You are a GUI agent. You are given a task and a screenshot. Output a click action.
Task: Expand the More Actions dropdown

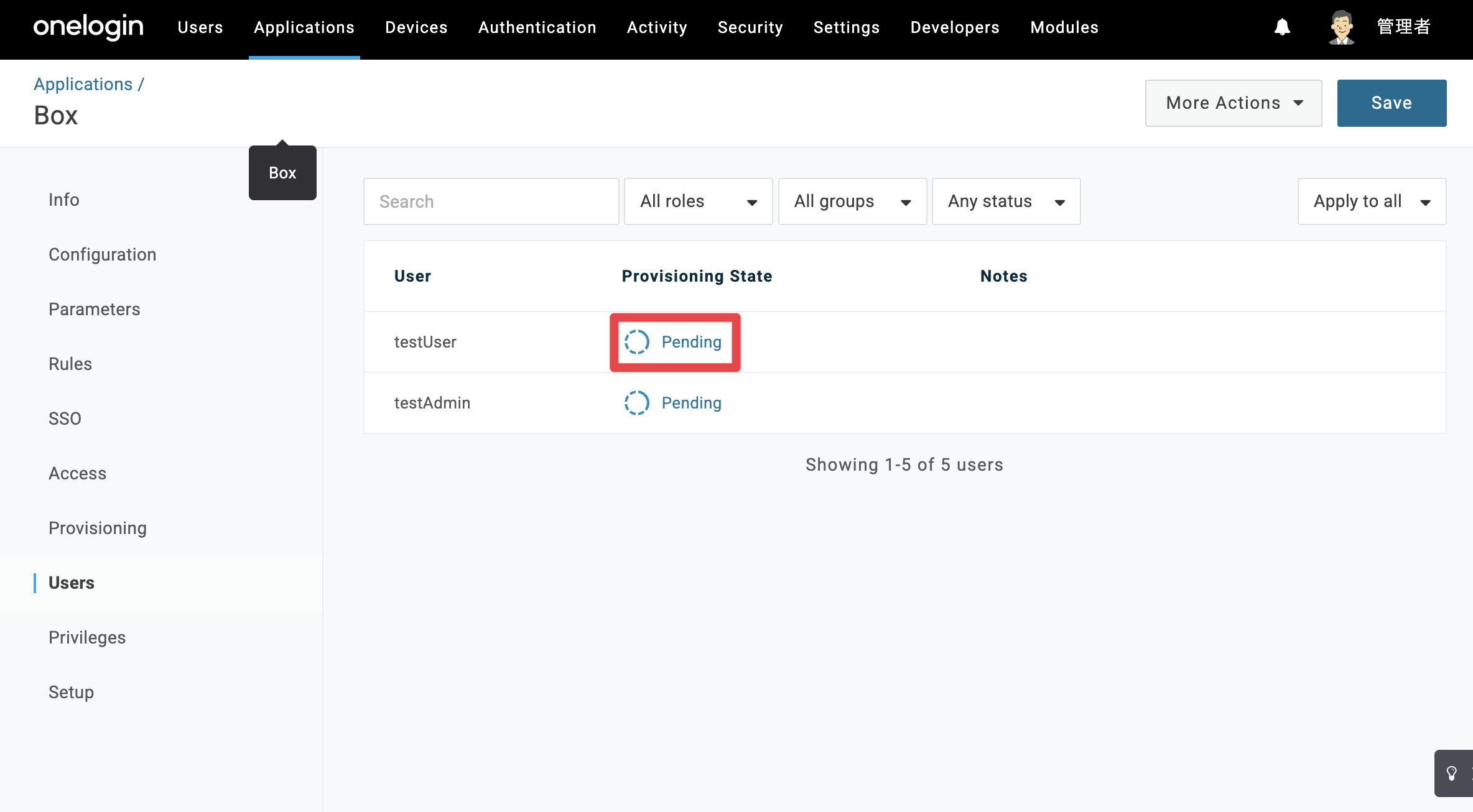point(1234,103)
